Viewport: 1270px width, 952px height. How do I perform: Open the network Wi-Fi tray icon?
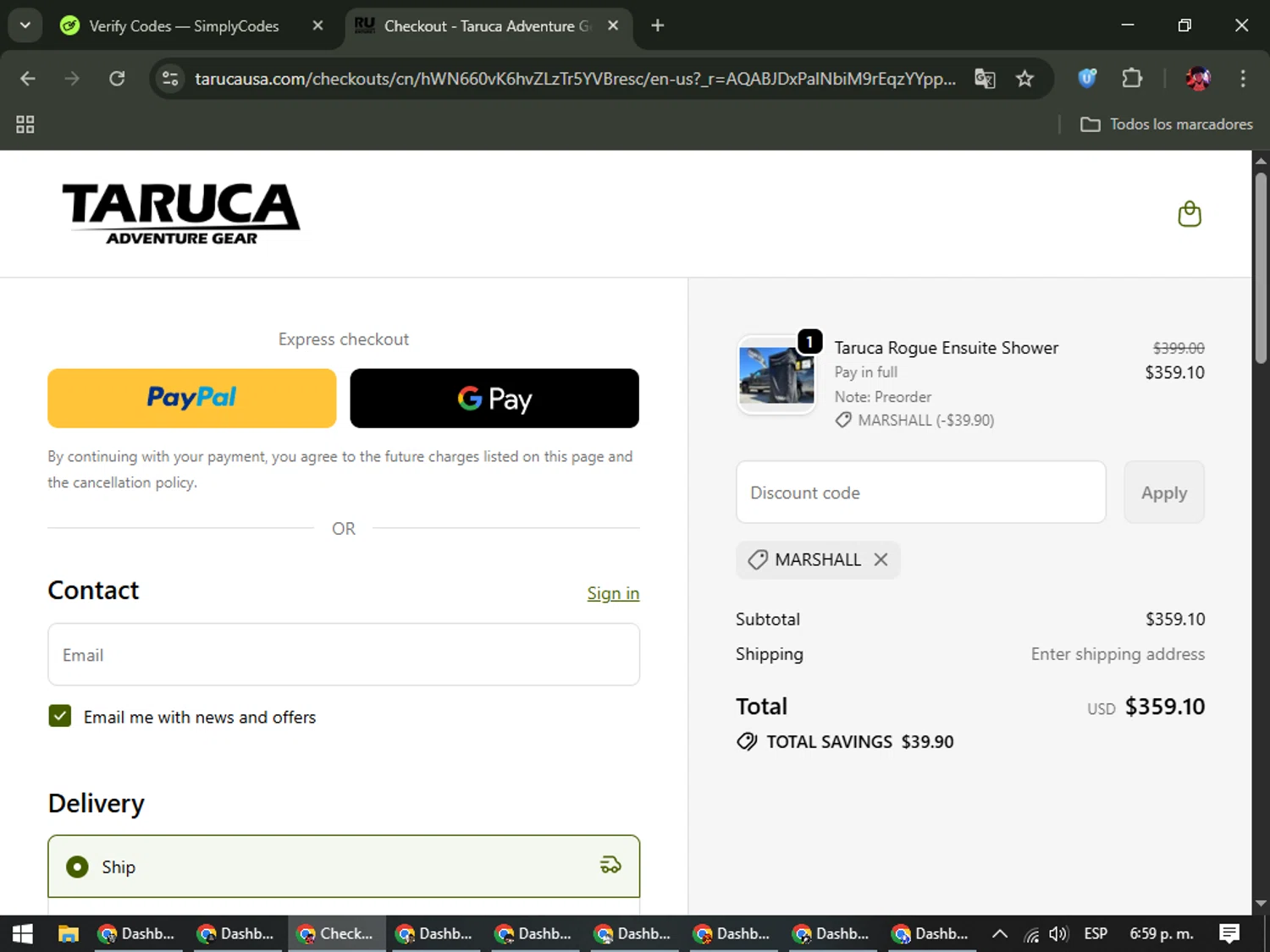pyautogui.click(x=1031, y=934)
